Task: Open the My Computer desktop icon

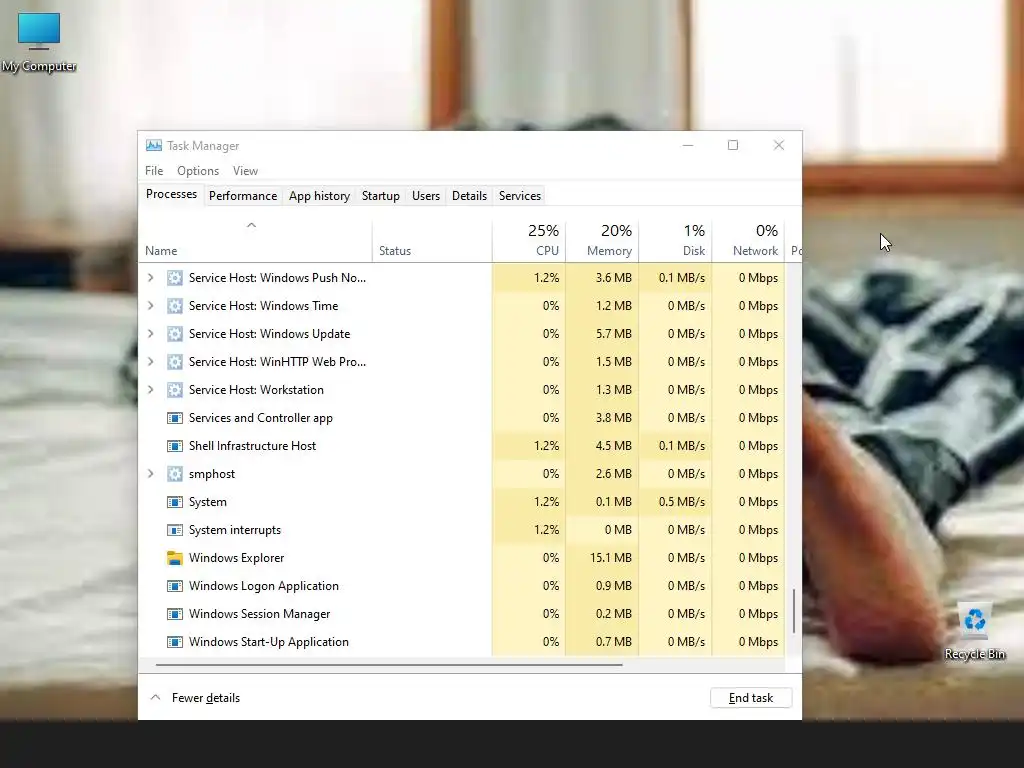Action: click(39, 42)
